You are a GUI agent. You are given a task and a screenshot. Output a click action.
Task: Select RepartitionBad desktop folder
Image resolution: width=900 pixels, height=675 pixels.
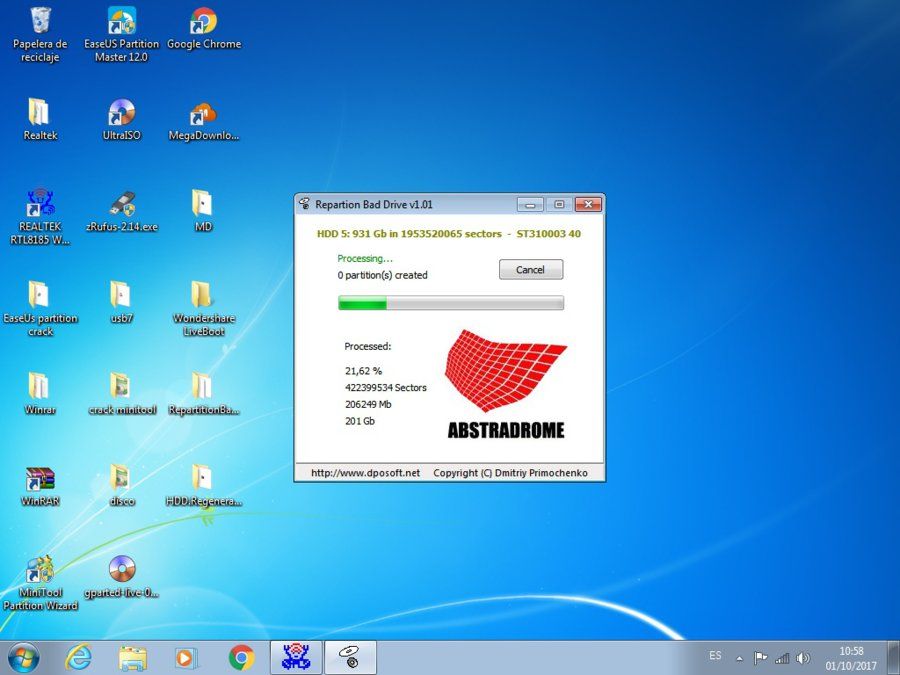(203, 393)
